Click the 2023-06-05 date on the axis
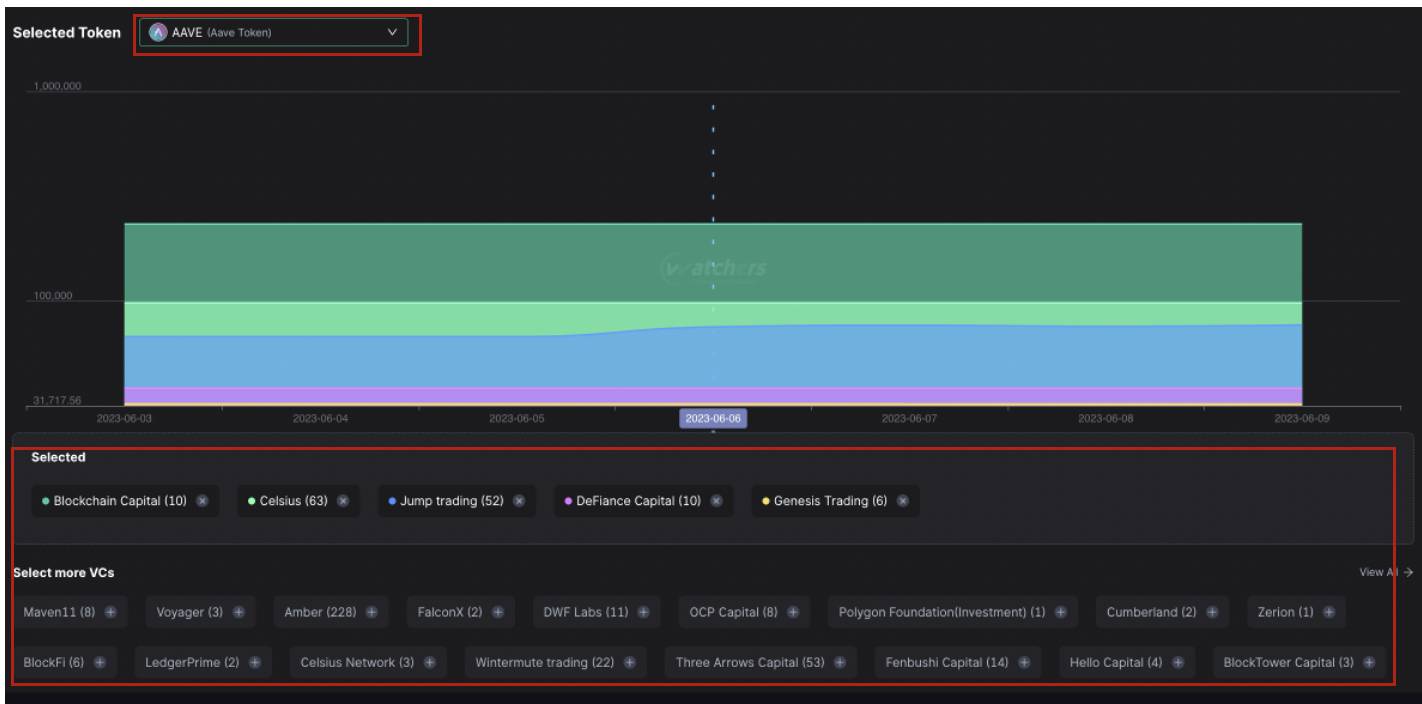Viewport: 1422px width, 704px height. 517,418
